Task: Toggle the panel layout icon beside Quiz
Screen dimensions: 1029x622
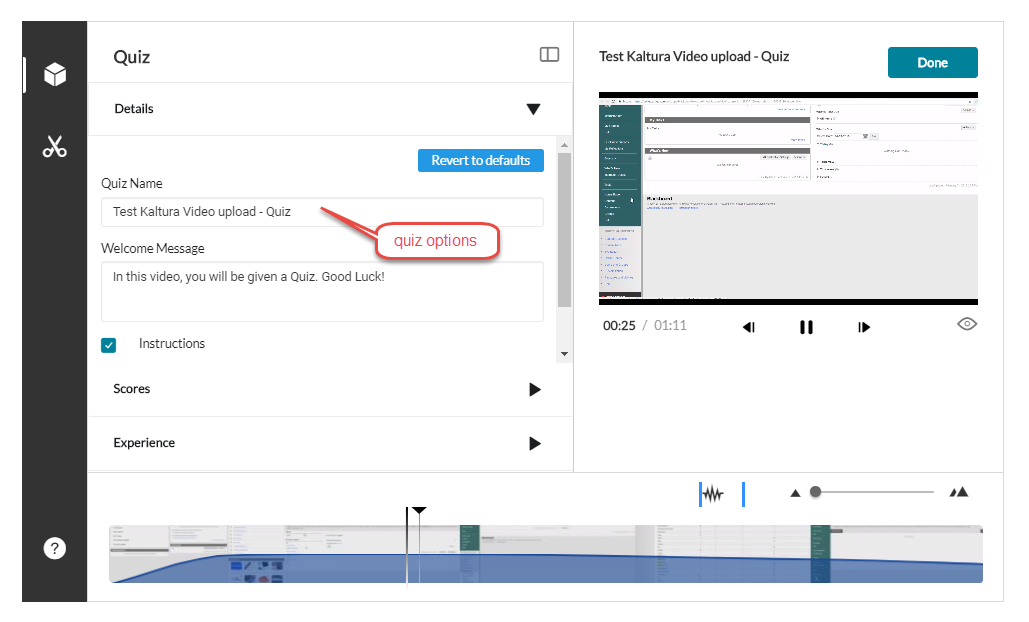Action: tap(549, 55)
